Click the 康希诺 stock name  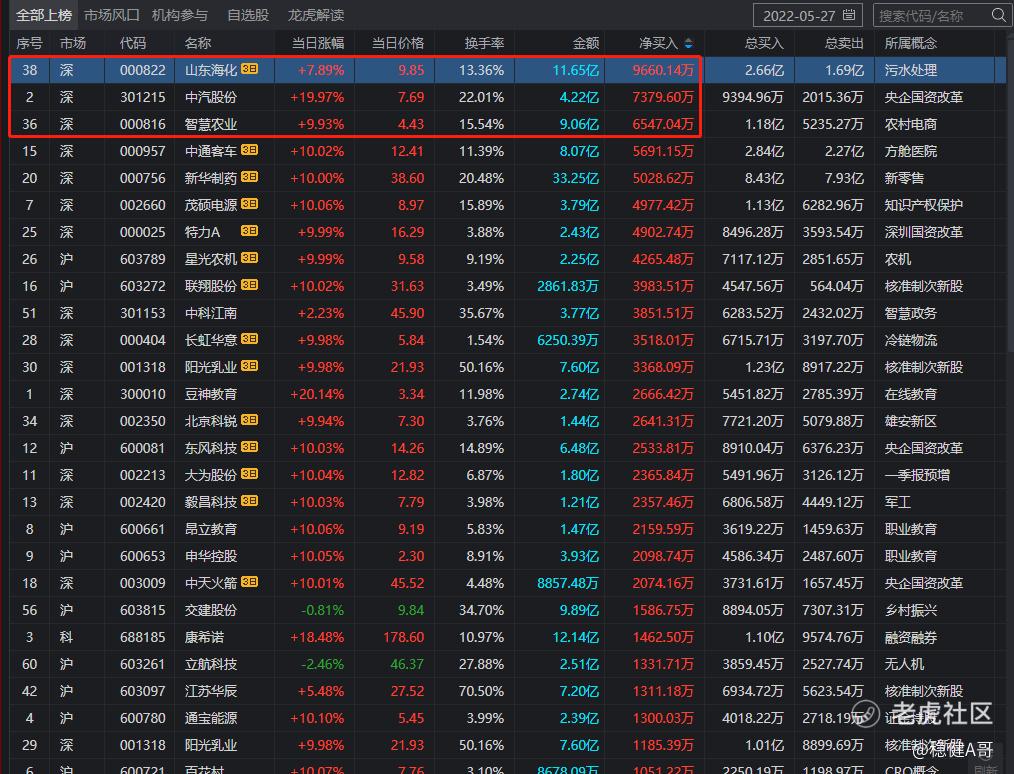click(204, 638)
